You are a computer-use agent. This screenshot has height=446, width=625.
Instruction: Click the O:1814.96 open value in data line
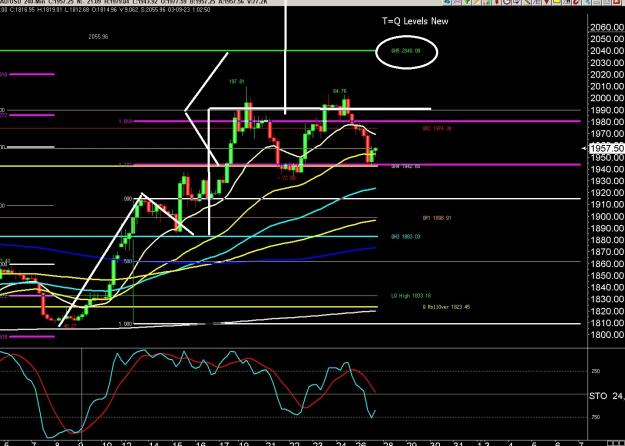(x=105, y=10)
